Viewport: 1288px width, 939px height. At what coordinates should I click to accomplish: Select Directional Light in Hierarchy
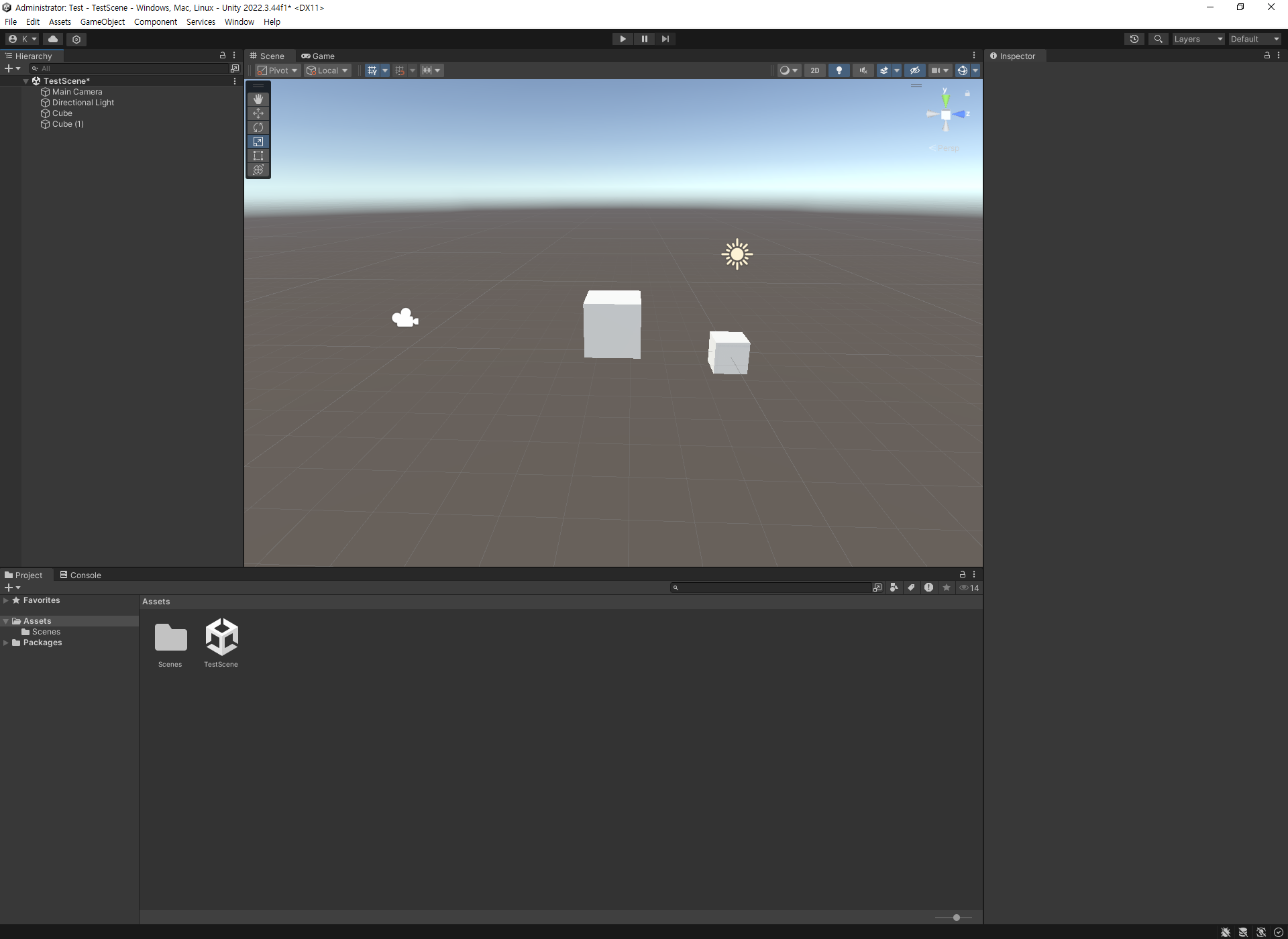[x=83, y=103]
